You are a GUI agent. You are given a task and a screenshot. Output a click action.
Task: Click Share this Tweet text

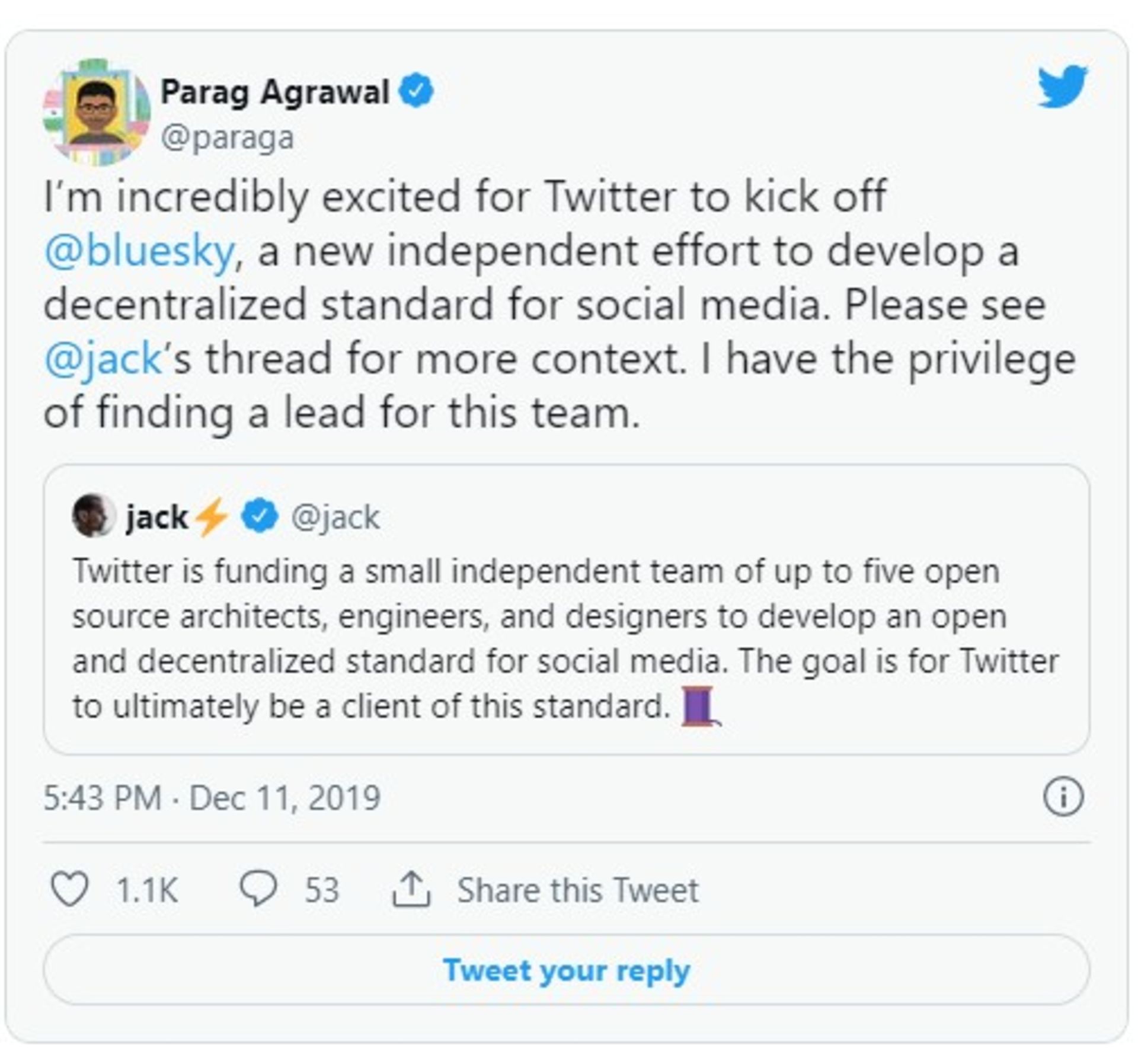[x=577, y=890]
